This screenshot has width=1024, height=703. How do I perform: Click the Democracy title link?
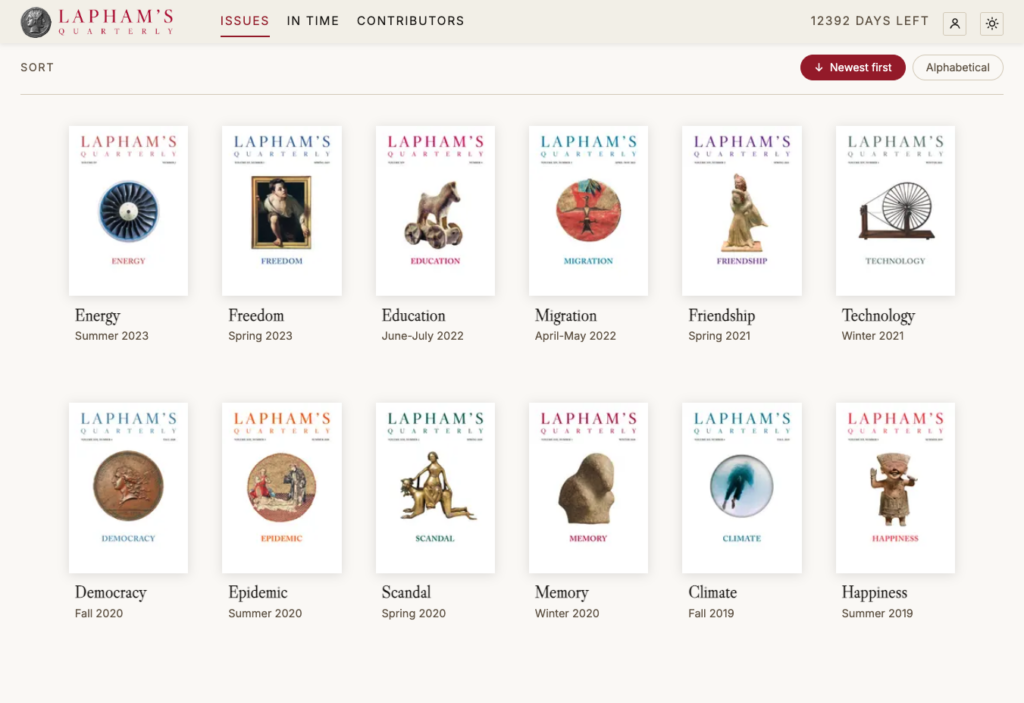pos(110,593)
